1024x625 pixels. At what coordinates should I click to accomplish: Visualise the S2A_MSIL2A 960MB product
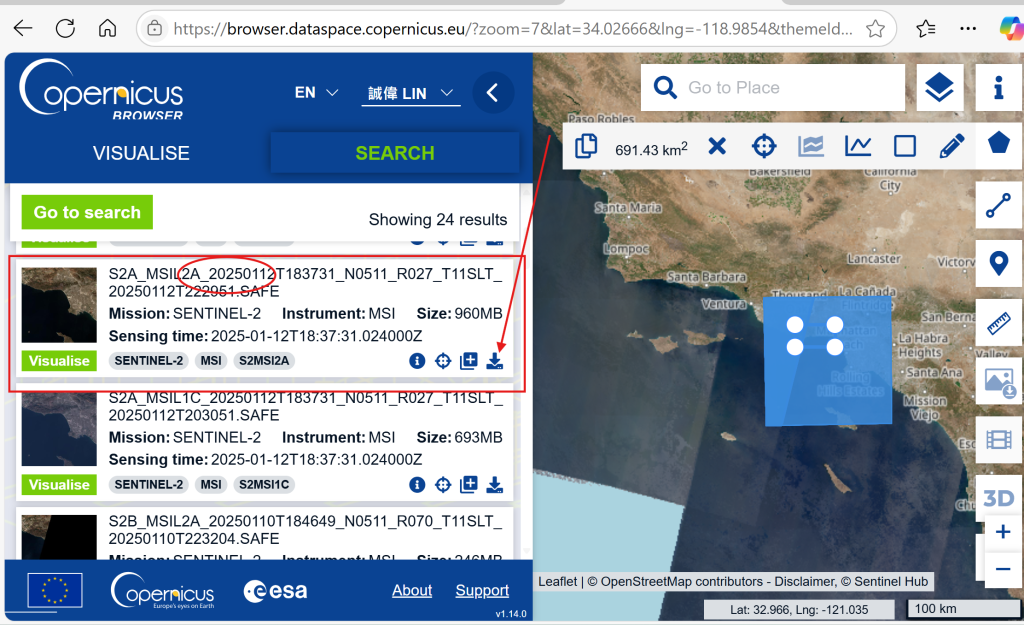point(59,361)
